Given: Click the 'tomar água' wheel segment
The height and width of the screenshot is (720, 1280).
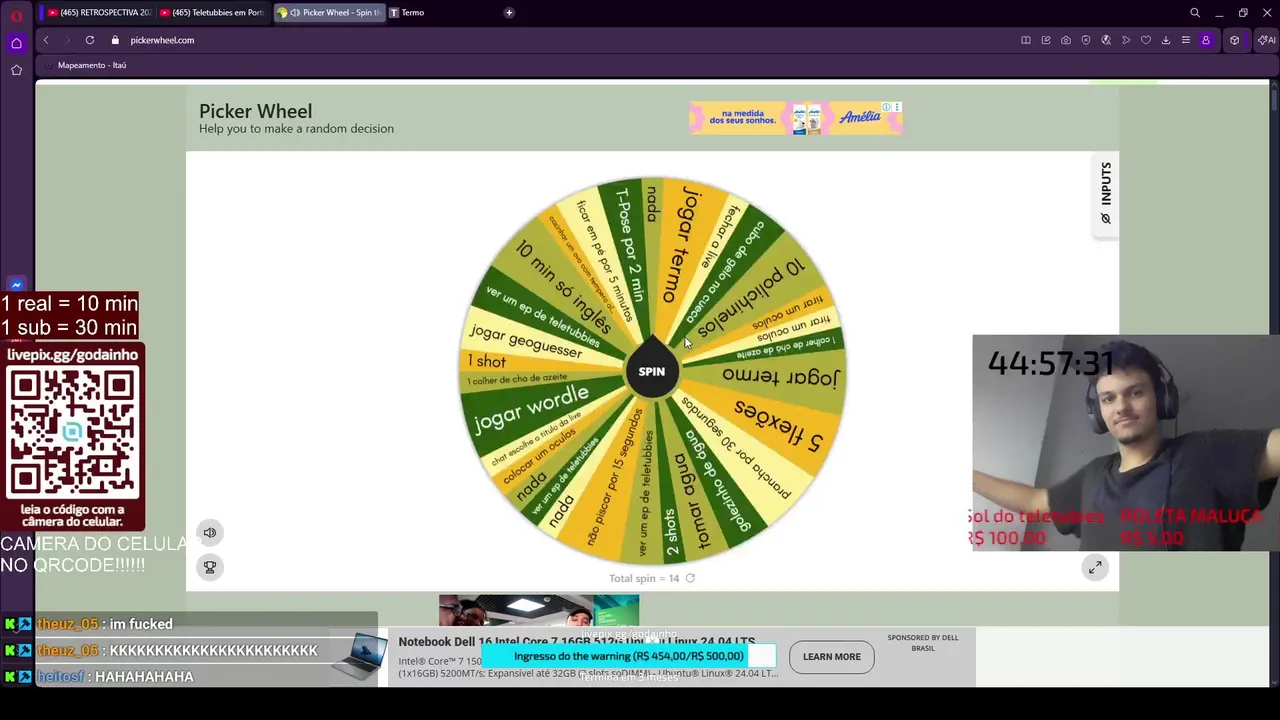Looking at the screenshot, I should (692, 500).
